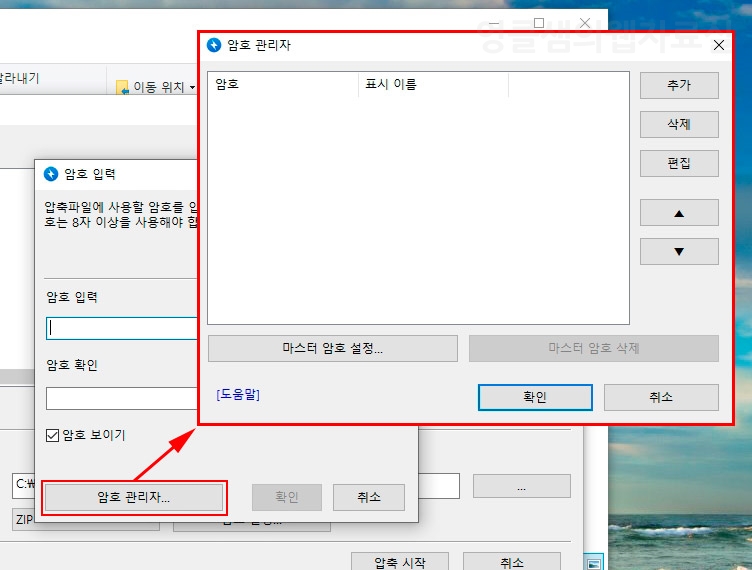
Task: Click the 이동 위치 folder icon
Action: pyautogui.click(x=122, y=87)
